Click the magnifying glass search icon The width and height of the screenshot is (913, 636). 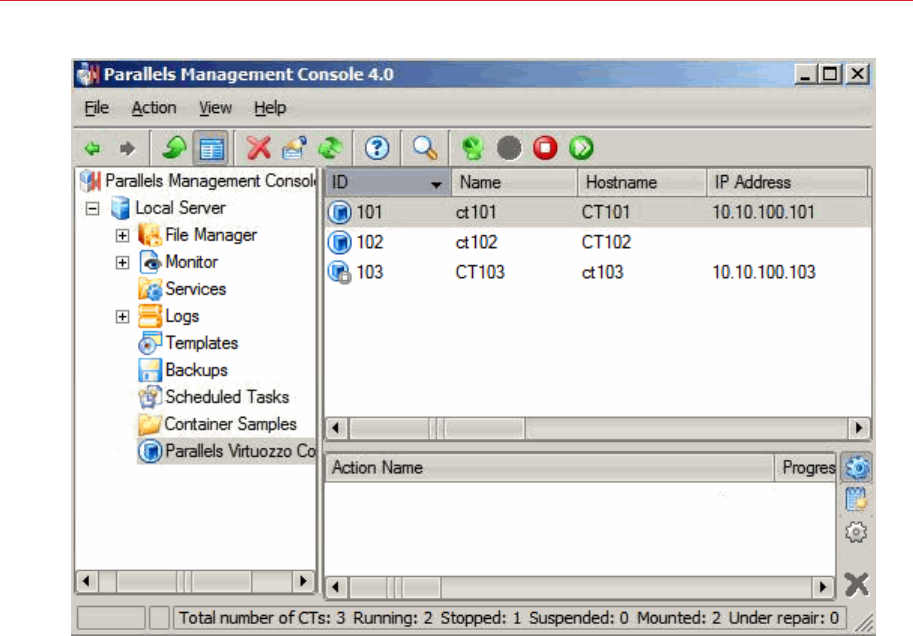pyautogui.click(x=424, y=148)
